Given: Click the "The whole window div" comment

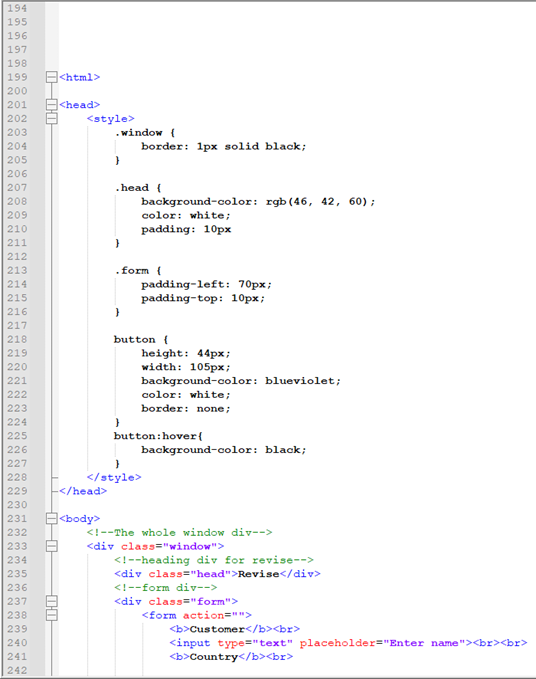Looking at the screenshot, I should pos(180,532).
